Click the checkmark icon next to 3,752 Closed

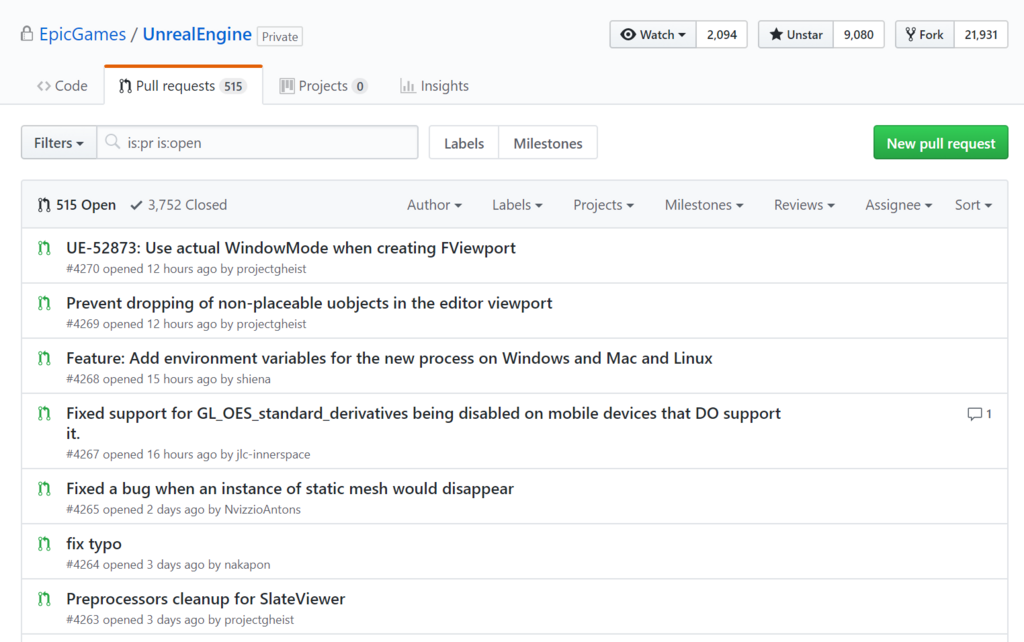tap(136, 205)
